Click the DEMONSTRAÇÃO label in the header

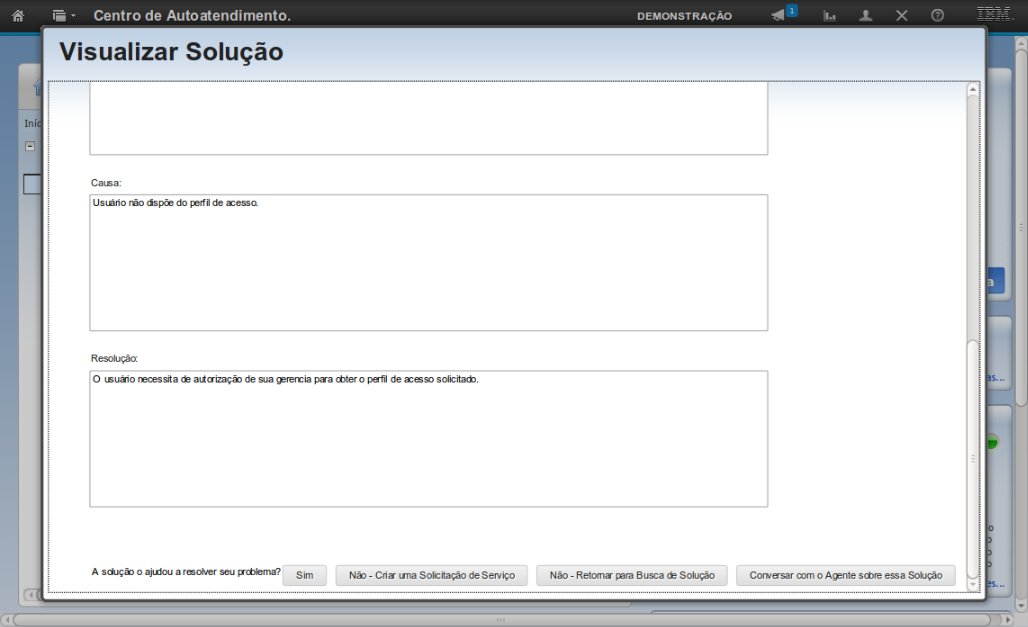(684, 16)
